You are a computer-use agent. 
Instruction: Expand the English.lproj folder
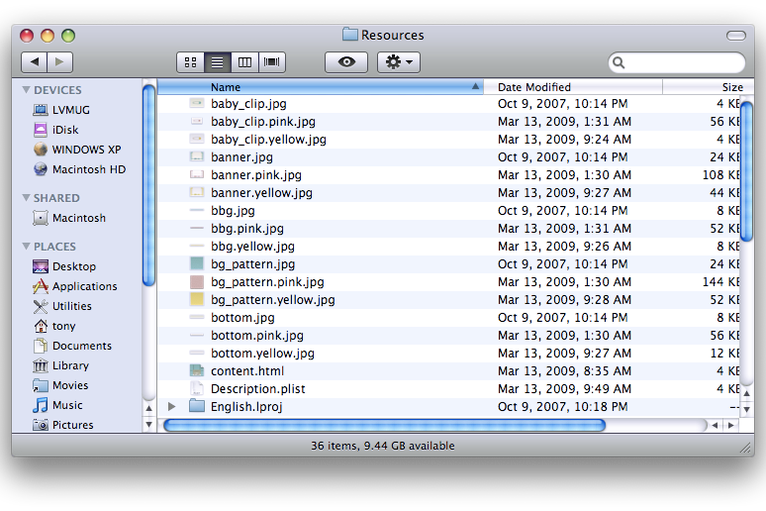coord(172,407)
